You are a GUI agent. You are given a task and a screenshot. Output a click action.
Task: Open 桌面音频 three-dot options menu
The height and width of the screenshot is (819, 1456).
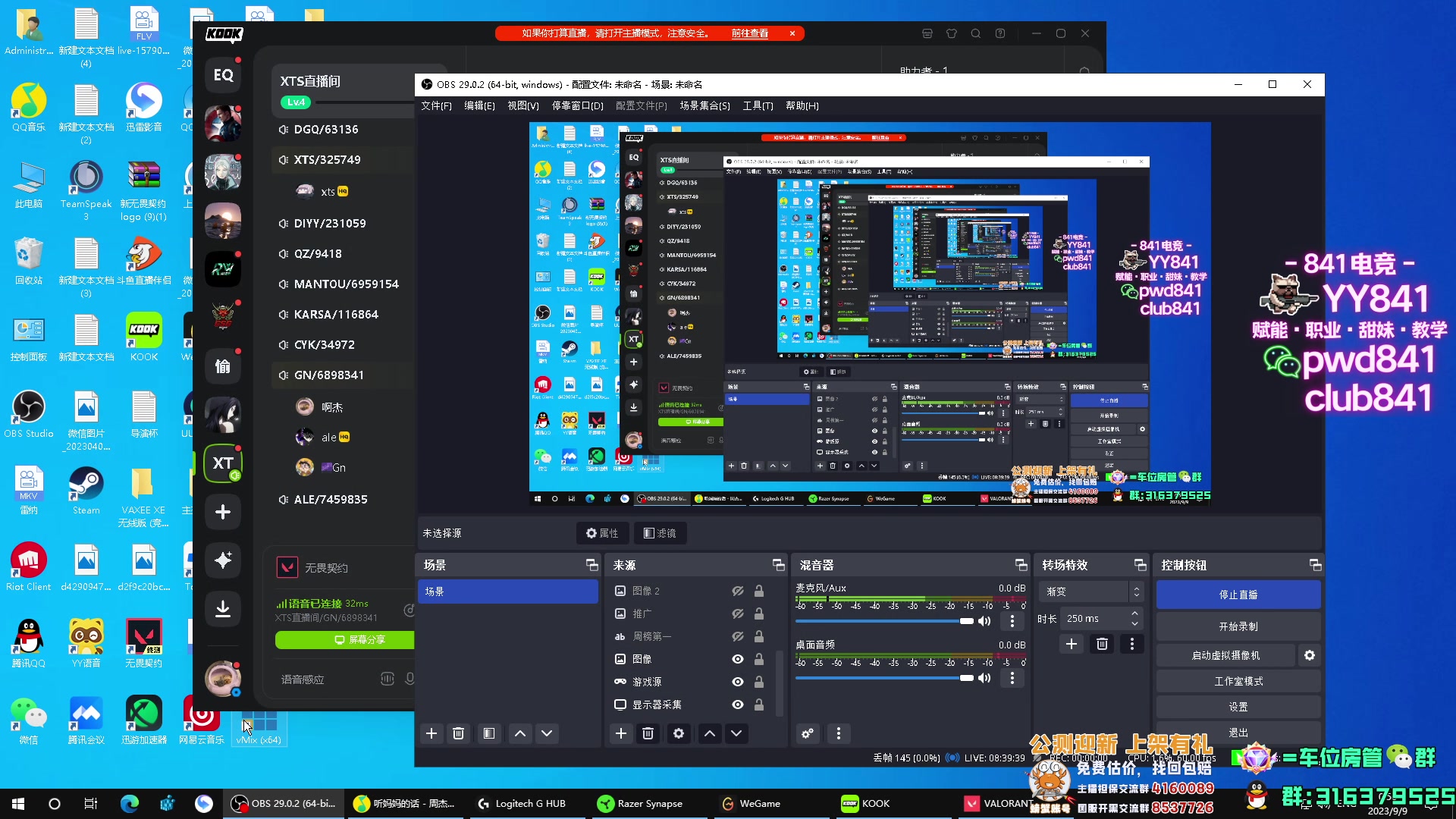pos(1012,678)
